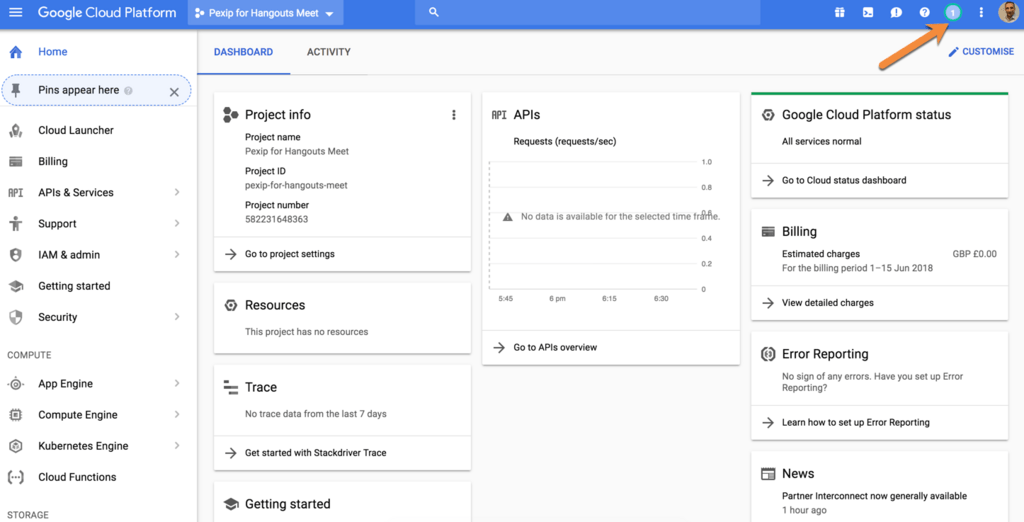Open the gift free trial icon
The height and width of the screenshot is (522, 1024).
pos(840,12)
